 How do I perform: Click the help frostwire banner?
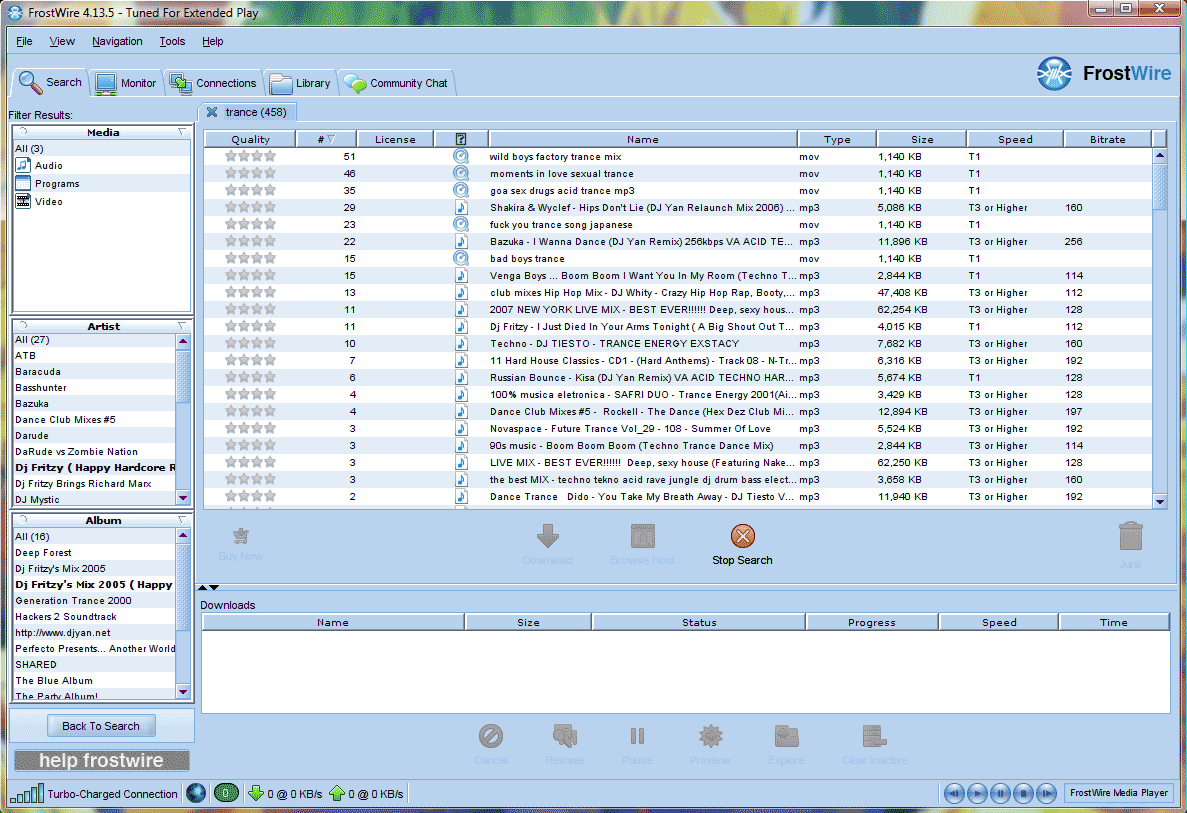[101, 760]
